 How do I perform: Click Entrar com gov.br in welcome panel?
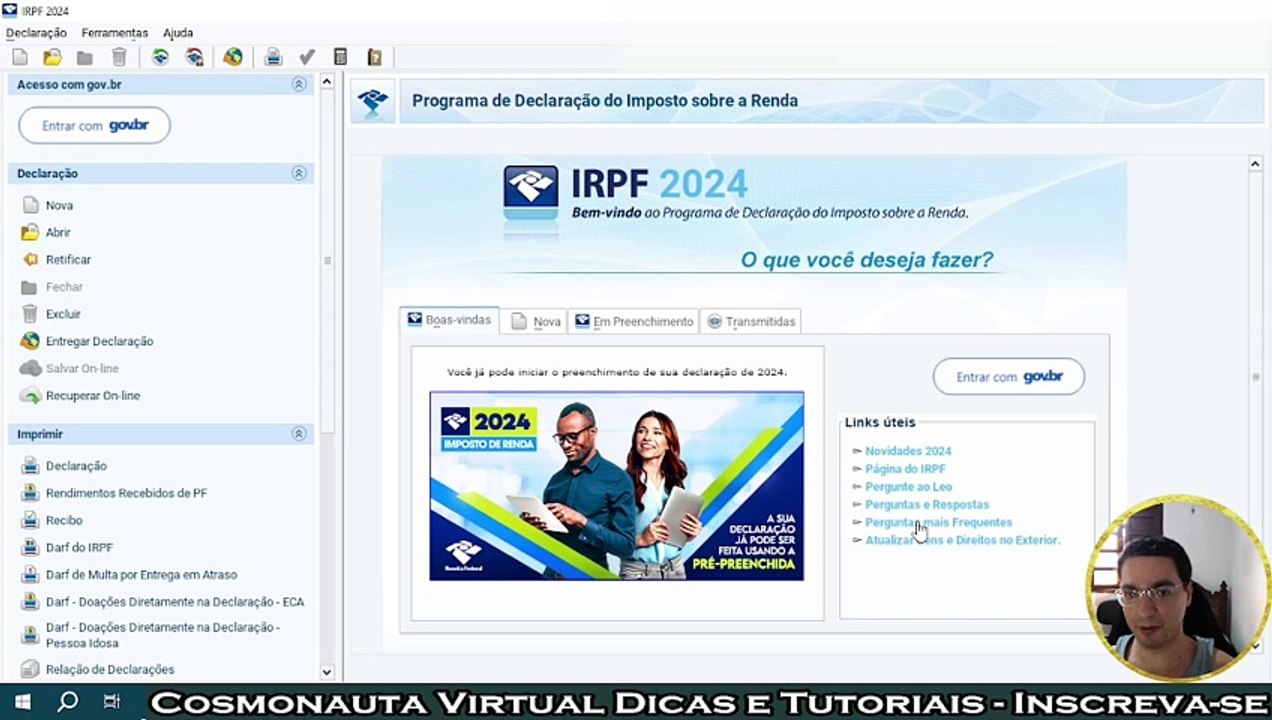(x=1009, y=377)
